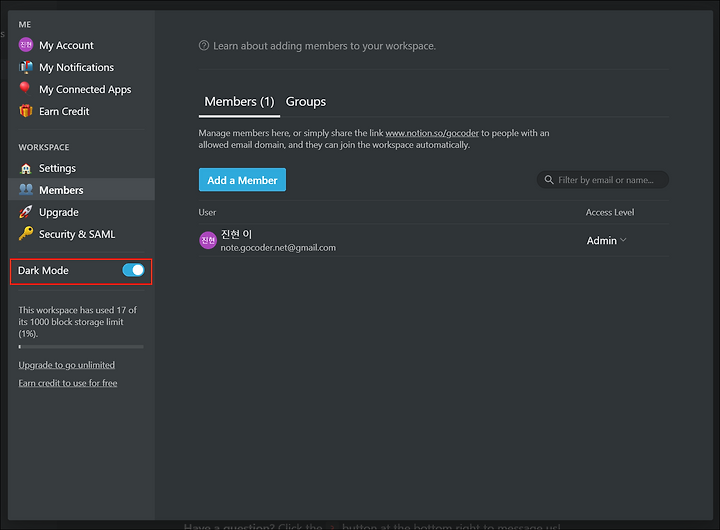Follow the www.notion.so/gocoder link

[432, 133]
